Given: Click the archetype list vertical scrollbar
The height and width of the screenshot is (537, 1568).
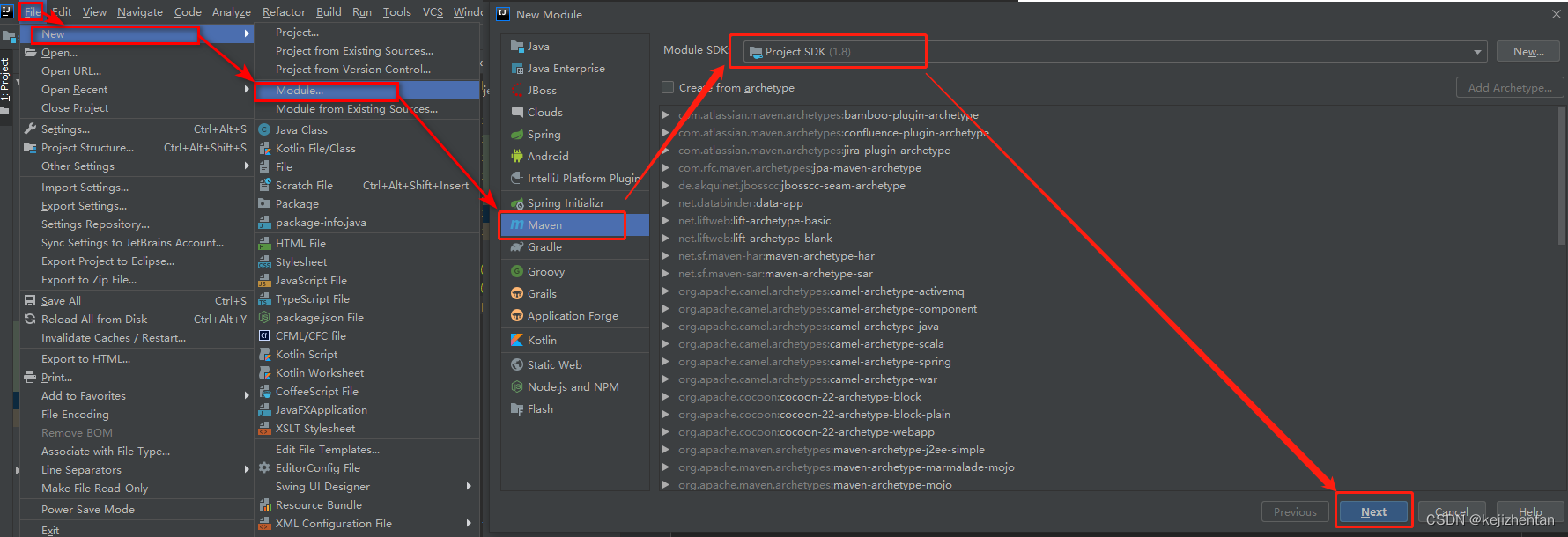Looking at the screenshot, I should 1562,176.
